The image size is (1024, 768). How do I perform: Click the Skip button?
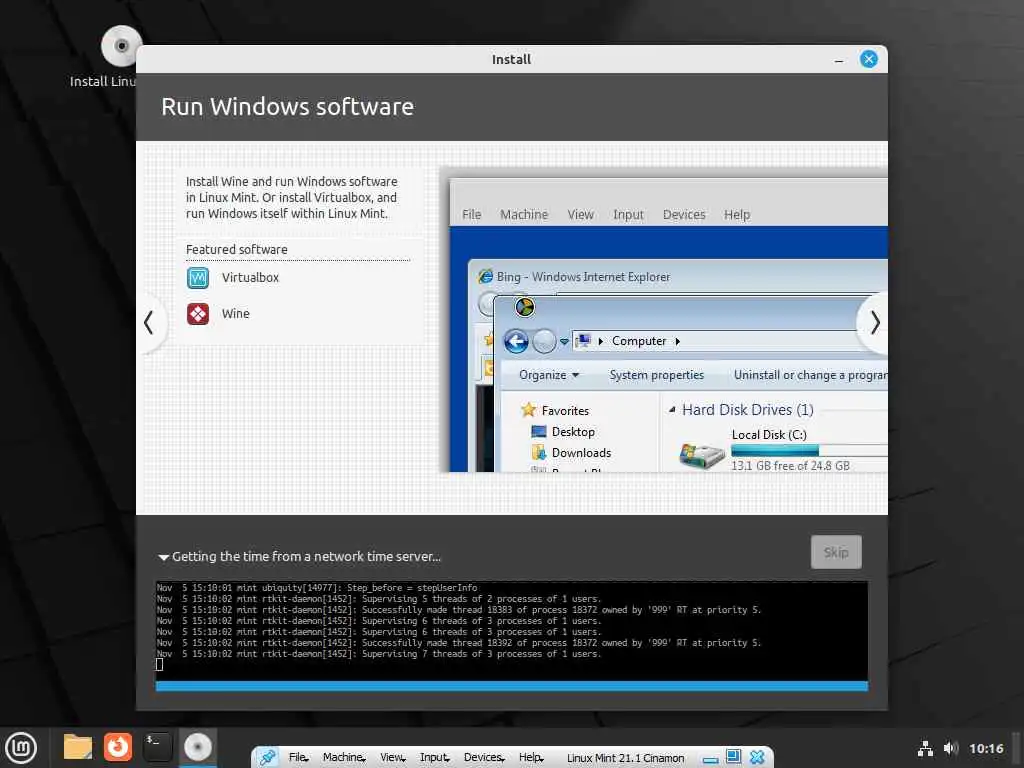coord(836,552)
